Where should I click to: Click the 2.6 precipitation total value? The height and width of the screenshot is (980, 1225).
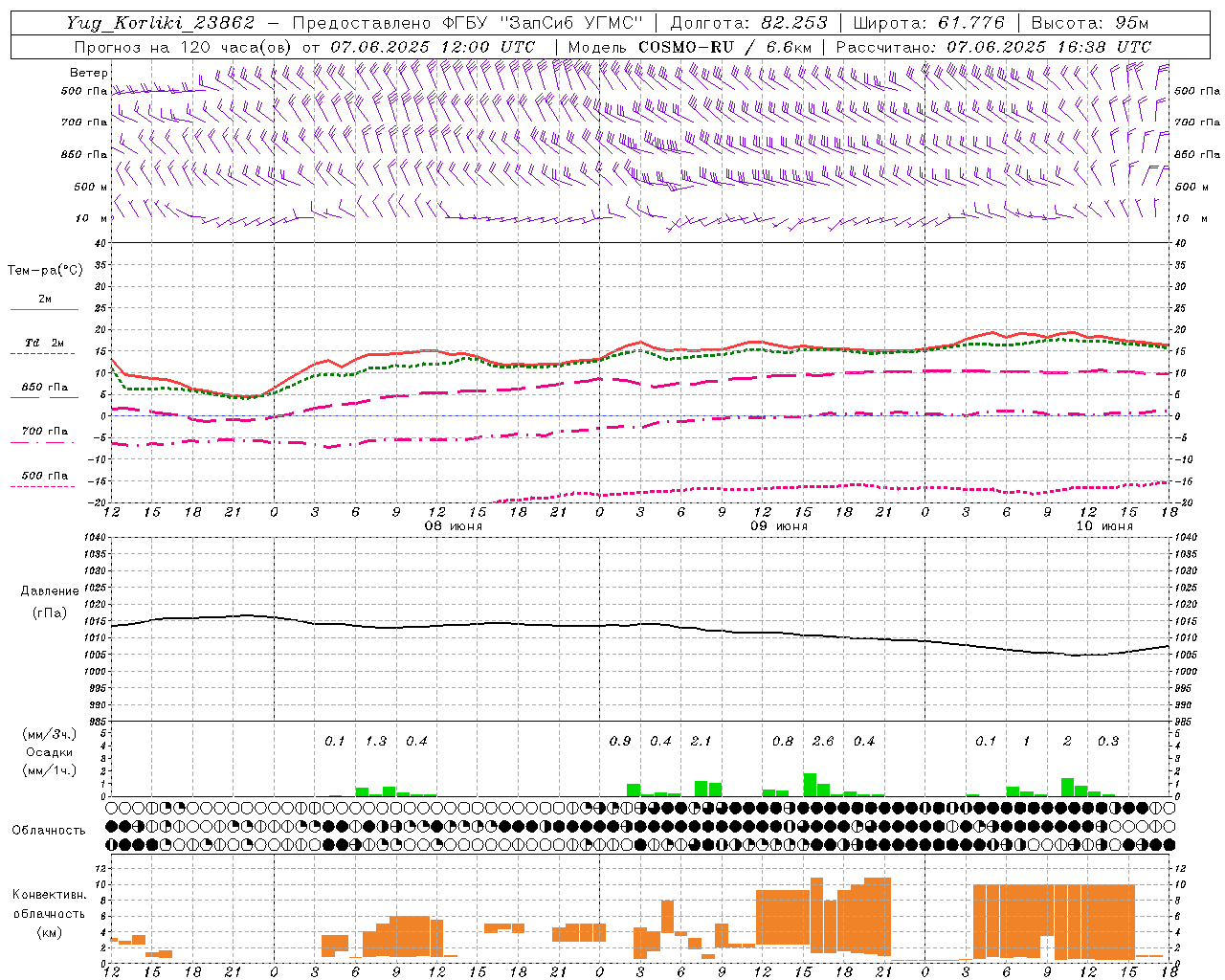[823, 741]
